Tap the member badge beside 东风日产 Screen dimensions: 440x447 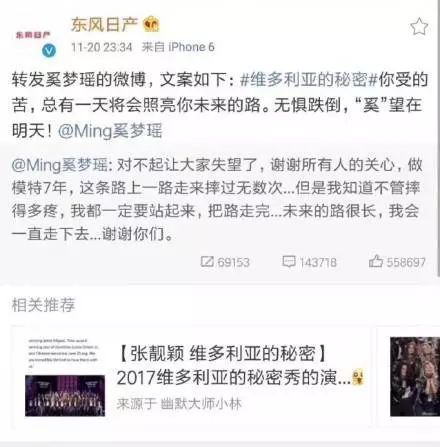click(151, 24)
